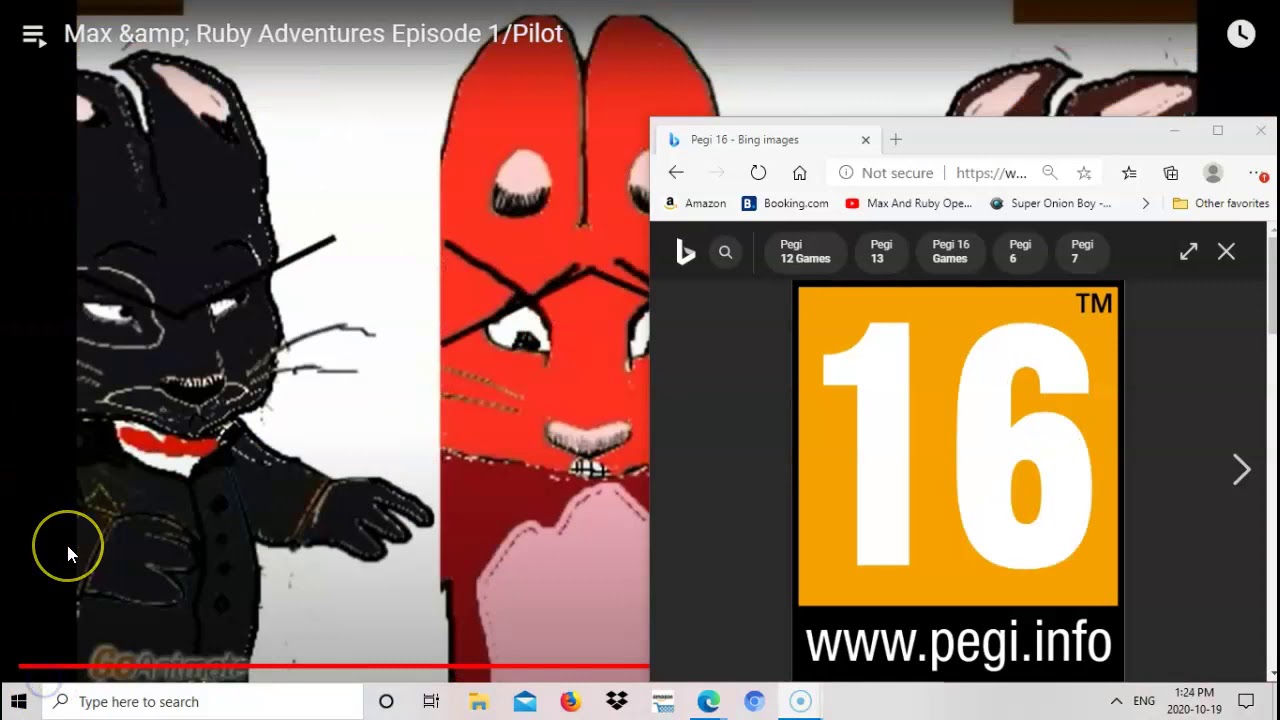This screenshot has width=1280, height=720.
Task: Open the YouTube playlist queue icon
Action: [34, 37]
